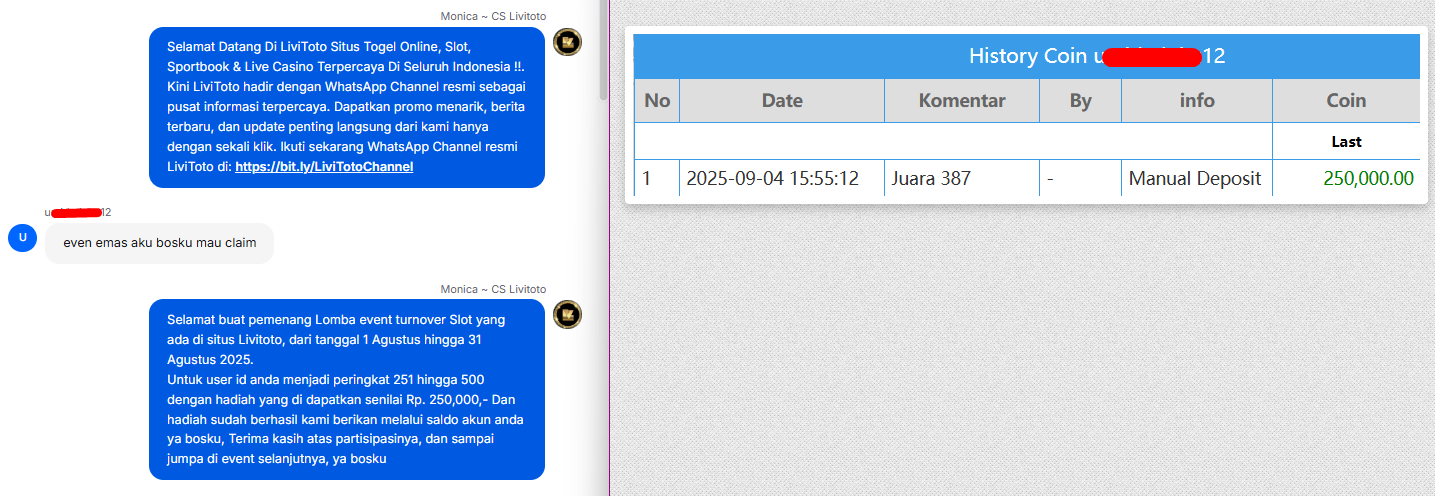Open the bit.ly/LiviTotoChannel link
The image size is (1435, 496).
(x=324, y=167)
